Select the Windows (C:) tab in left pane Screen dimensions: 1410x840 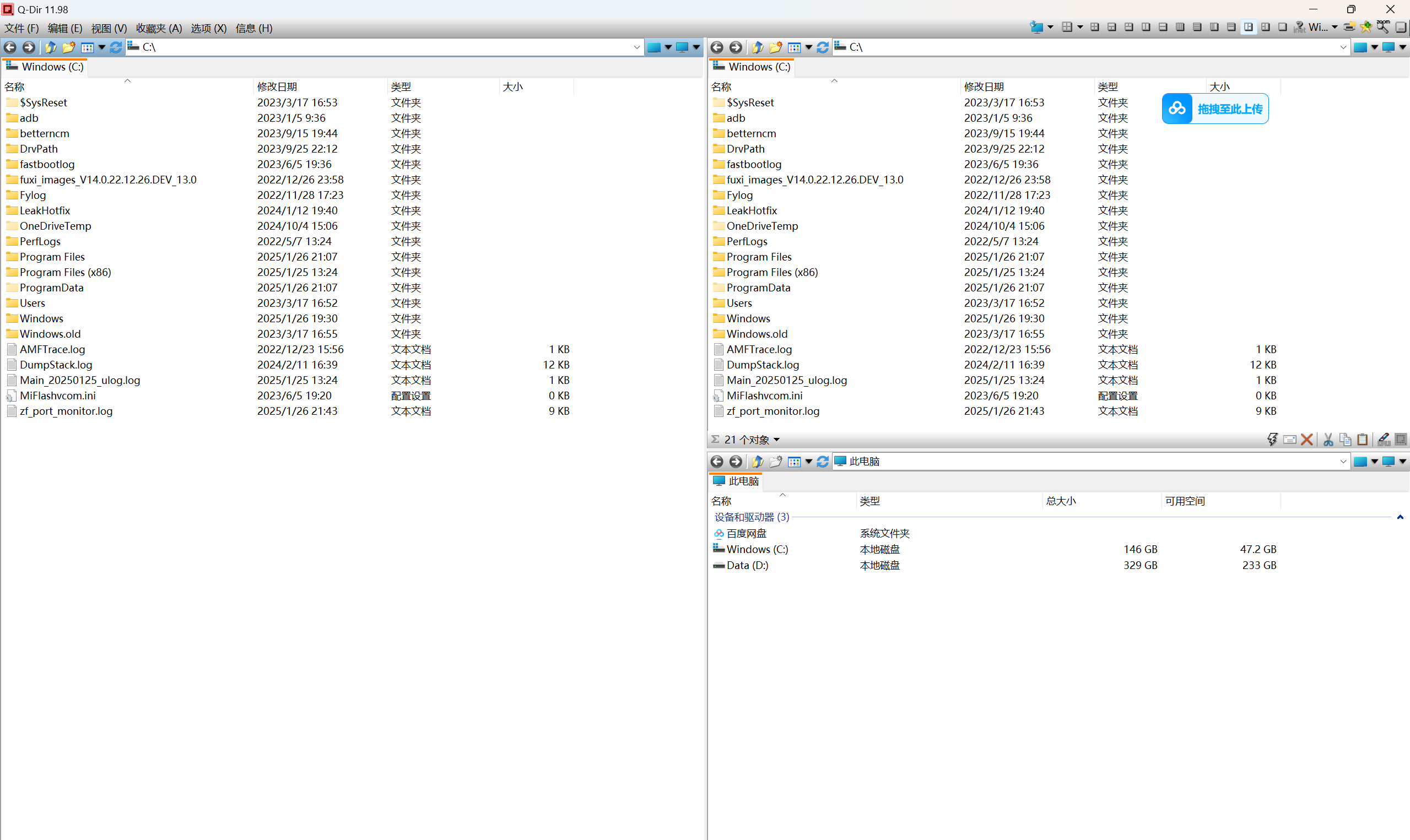click(45, 67)
